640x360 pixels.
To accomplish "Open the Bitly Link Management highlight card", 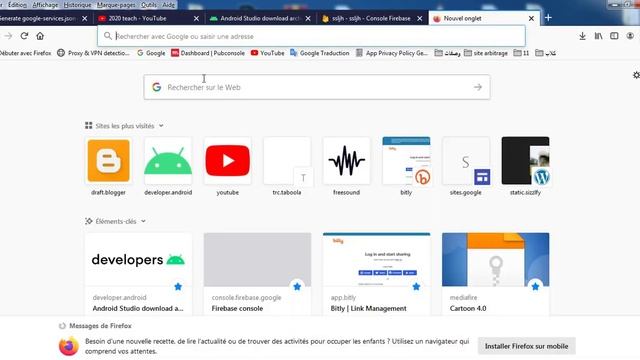I will 376,274.
